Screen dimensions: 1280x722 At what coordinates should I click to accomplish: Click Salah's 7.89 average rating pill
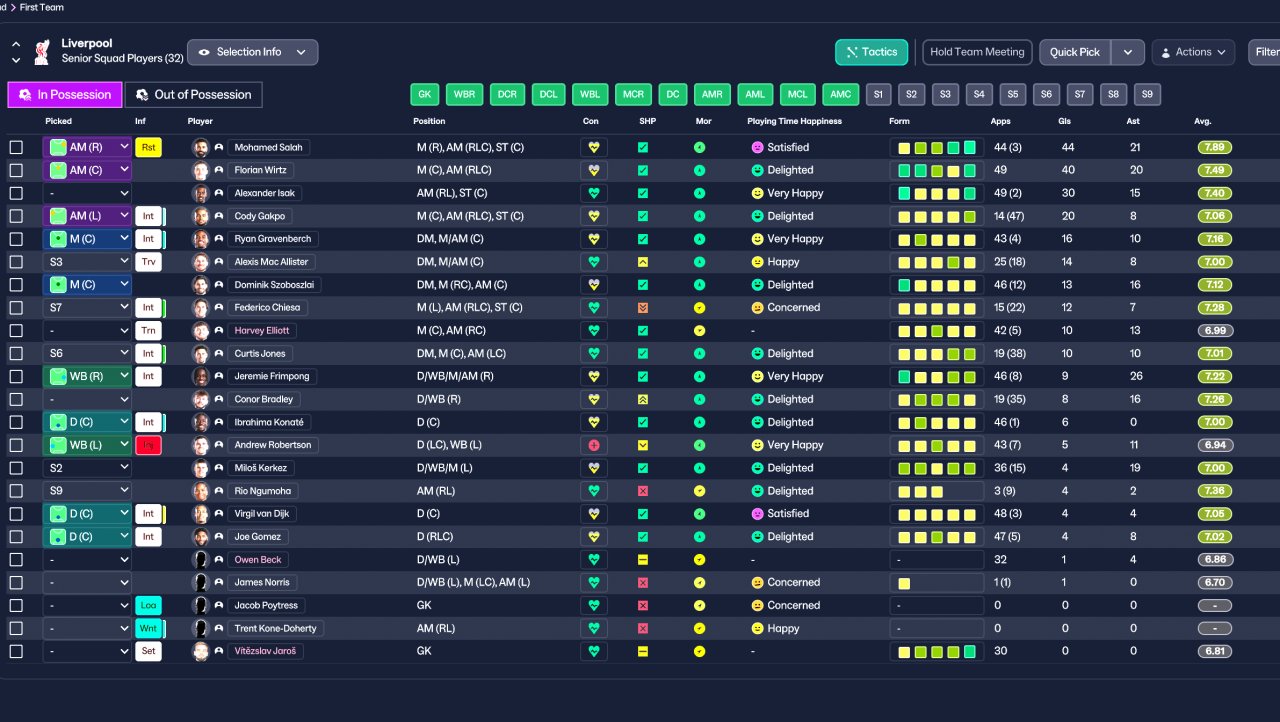coord(1214,147)
